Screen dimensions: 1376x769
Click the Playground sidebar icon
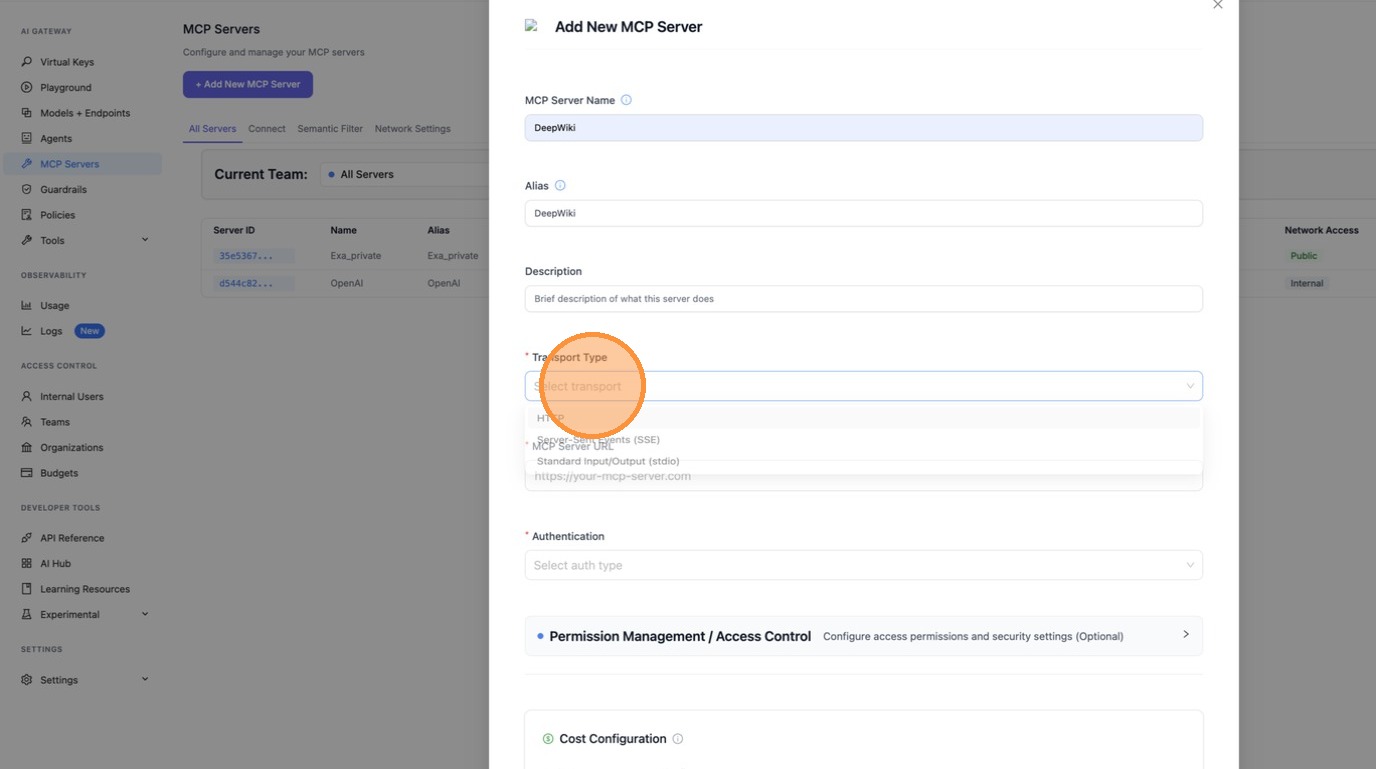[27, 88]
